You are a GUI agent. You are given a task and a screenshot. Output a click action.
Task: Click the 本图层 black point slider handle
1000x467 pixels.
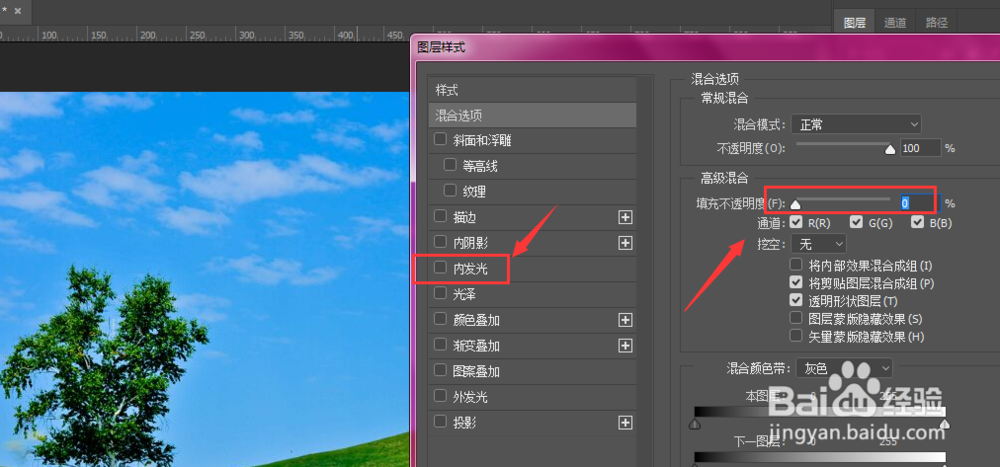(695, 424)
